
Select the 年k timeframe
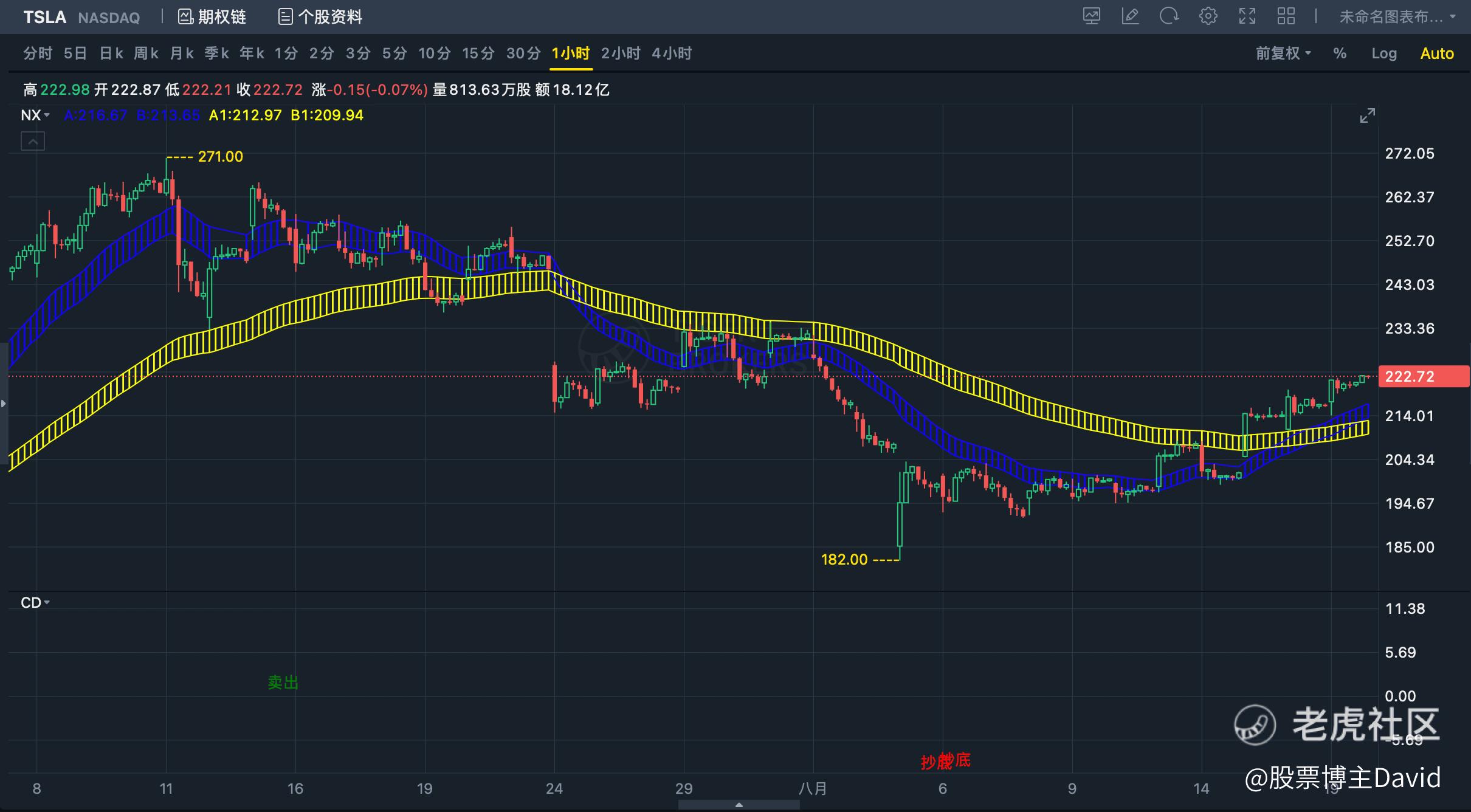[252, 53]
